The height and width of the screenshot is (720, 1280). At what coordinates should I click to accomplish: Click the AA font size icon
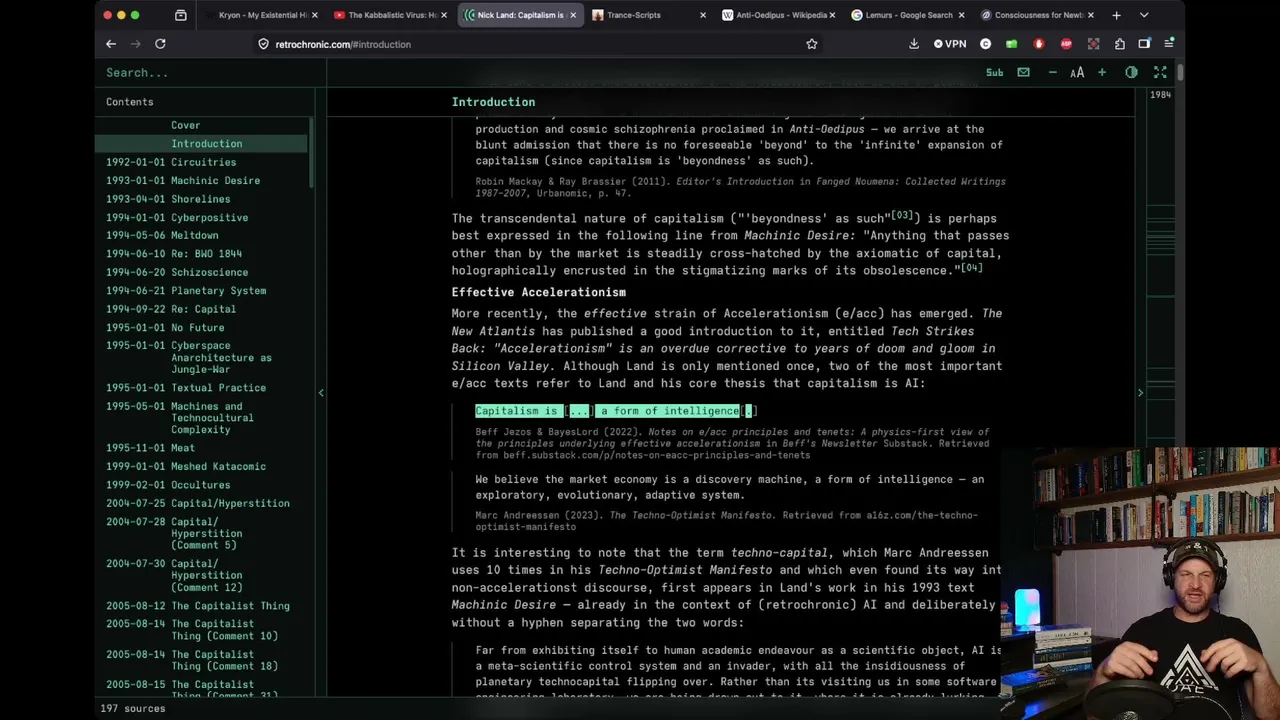[1077, 73]
